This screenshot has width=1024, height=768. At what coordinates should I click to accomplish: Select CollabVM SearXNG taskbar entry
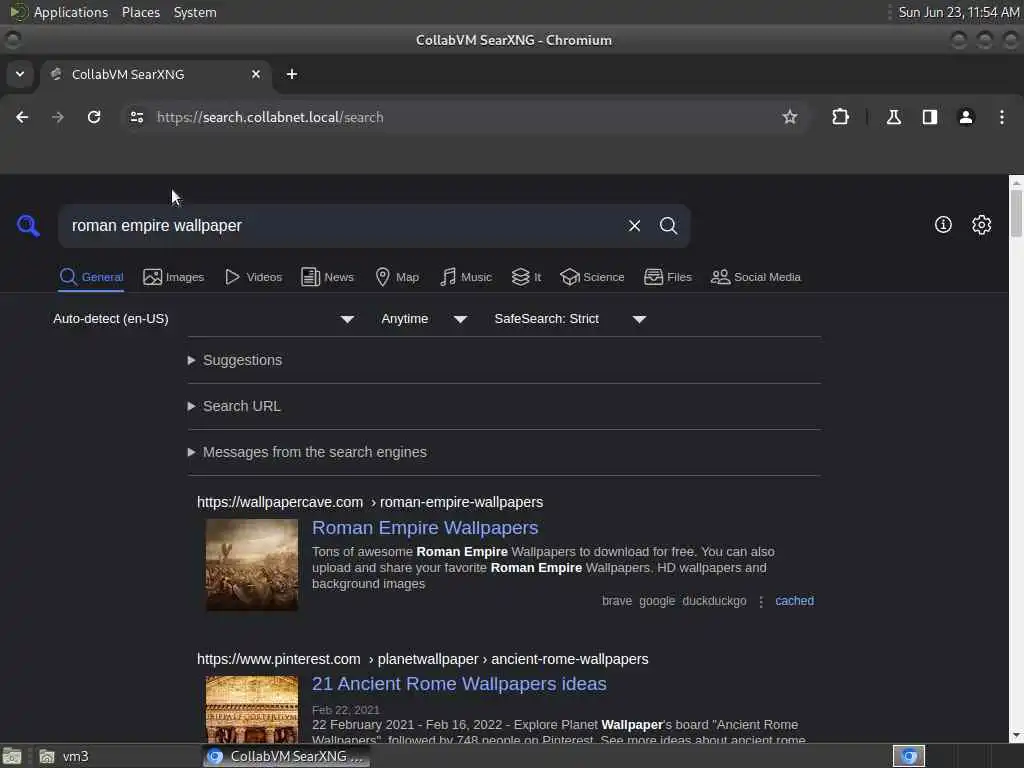coord(286,756)
